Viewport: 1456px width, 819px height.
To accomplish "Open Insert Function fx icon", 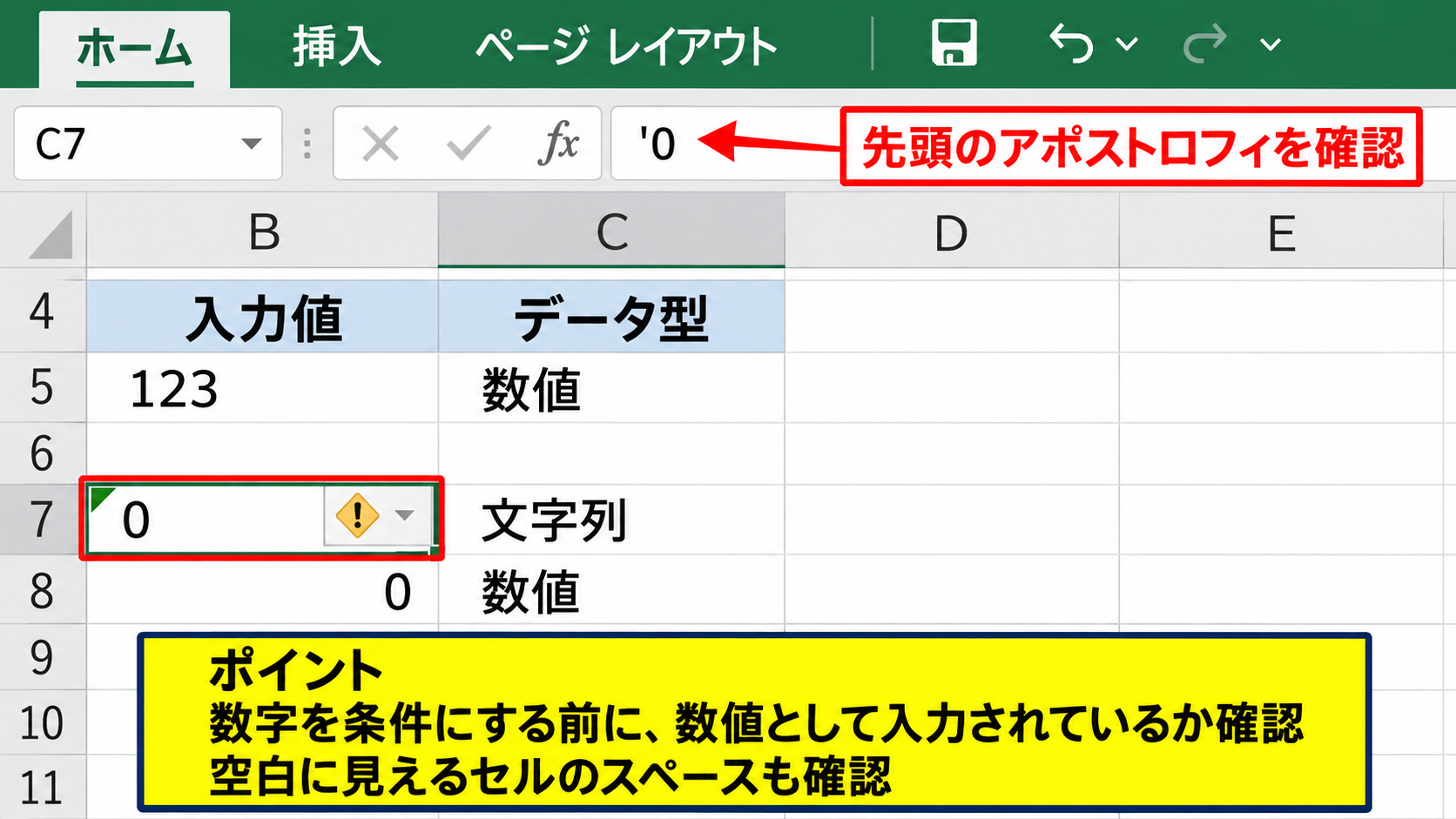I will [559, 143].
